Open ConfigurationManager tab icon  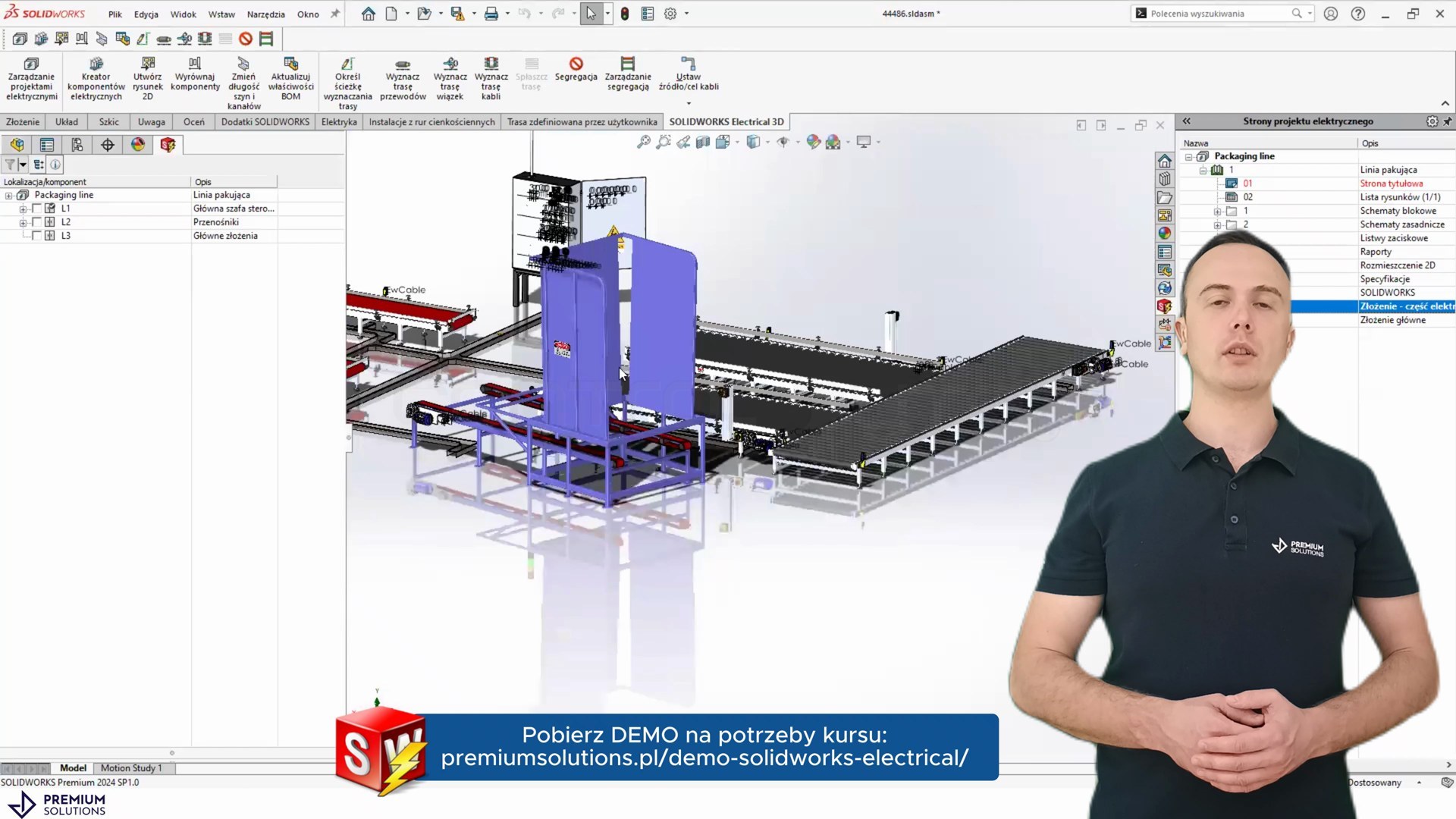pyautogui.click(x=77, y=145)
